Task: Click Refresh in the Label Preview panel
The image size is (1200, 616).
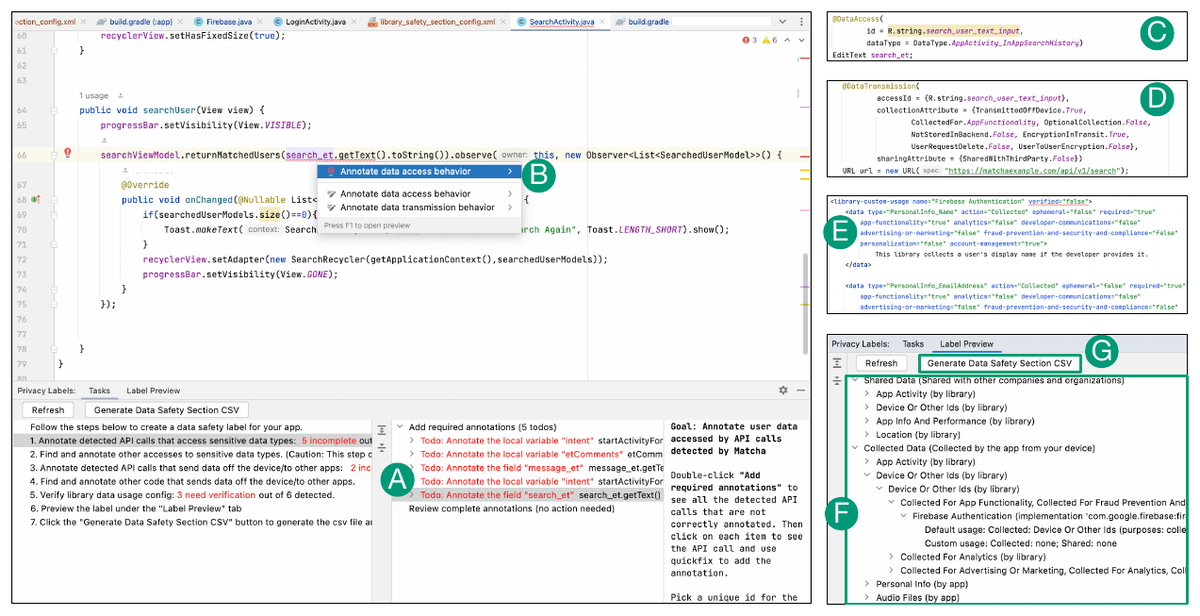Action: pos(881,363)
